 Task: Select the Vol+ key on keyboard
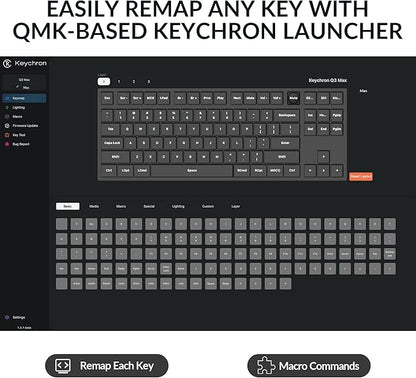(x=277, y=98)
